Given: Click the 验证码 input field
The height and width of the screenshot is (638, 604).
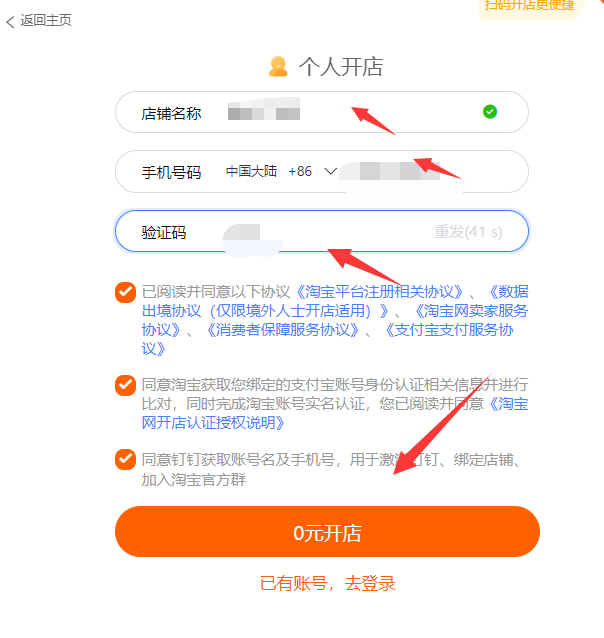Looking at the screenshot, I should click(x=322, y=231).
